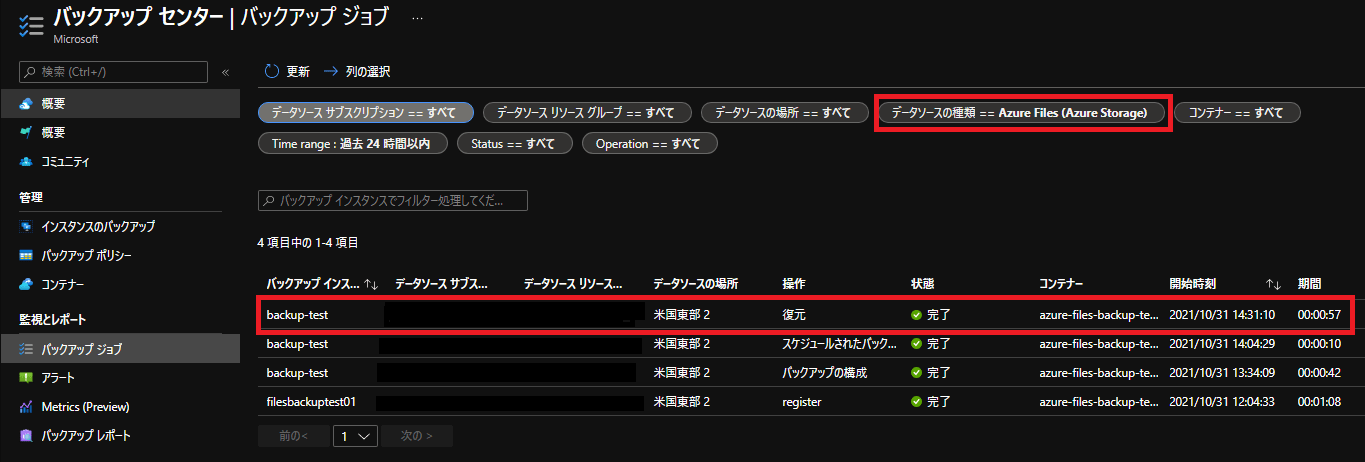This screenshot has height=462, width=1365.
Task: Click the コミュニティ sidebar icon
Action: 26,161
